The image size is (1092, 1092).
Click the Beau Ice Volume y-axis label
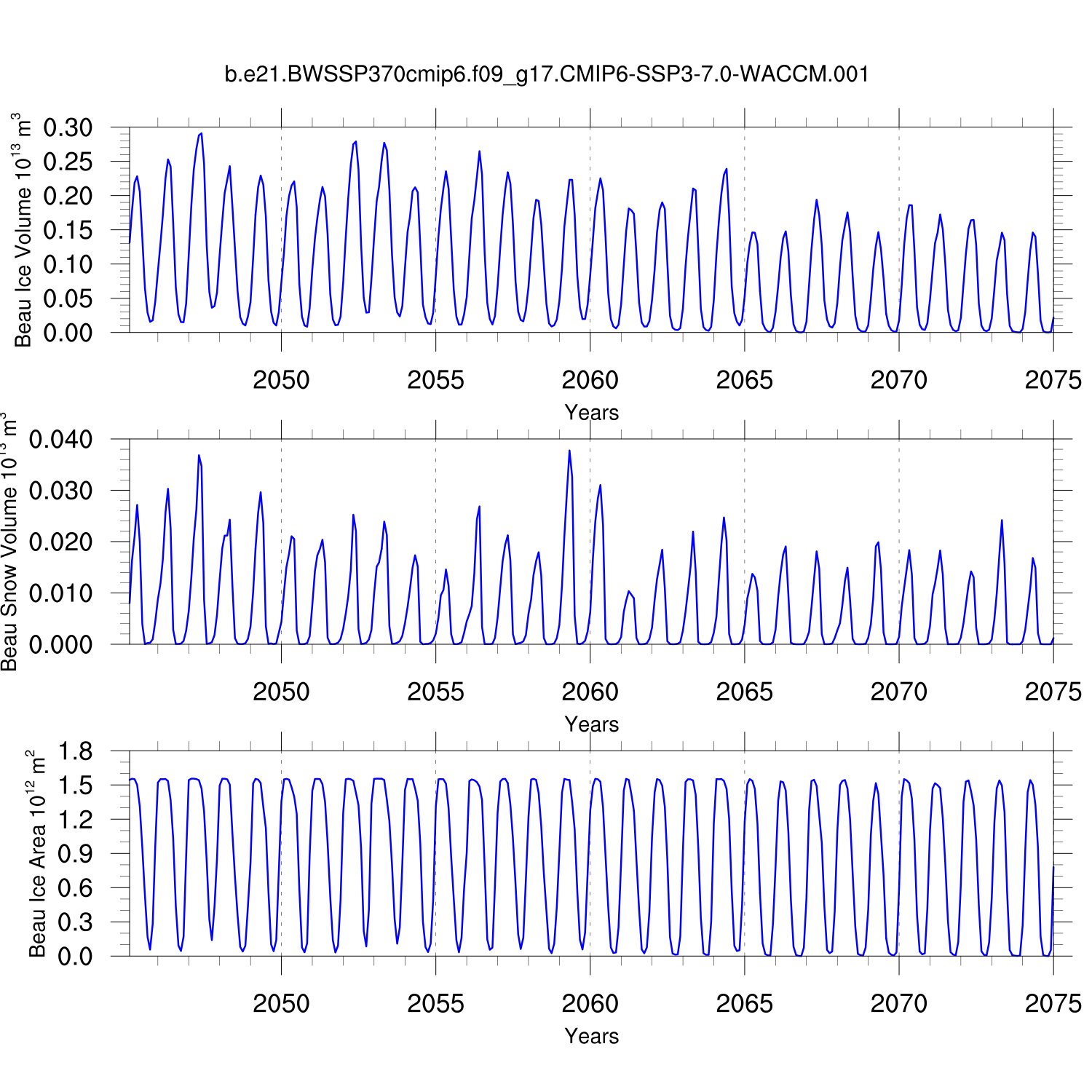pyautogui.click(x=23, y=230)
